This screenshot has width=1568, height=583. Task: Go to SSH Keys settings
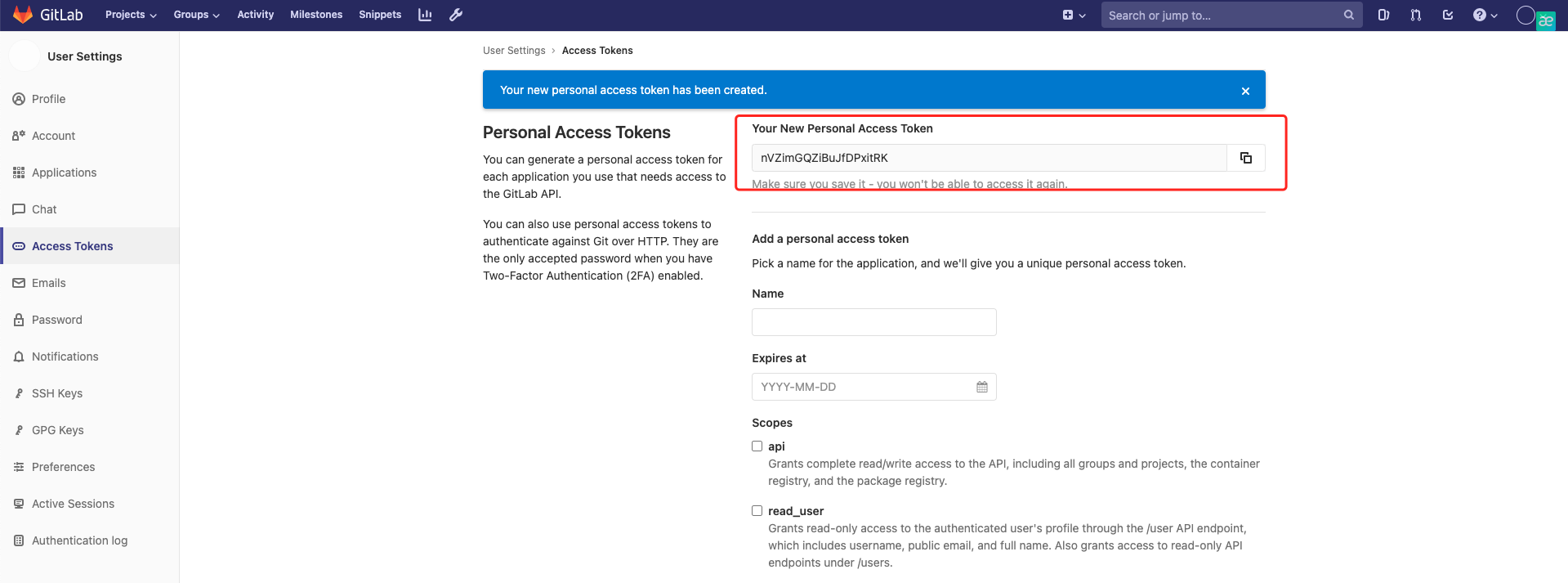57,393
